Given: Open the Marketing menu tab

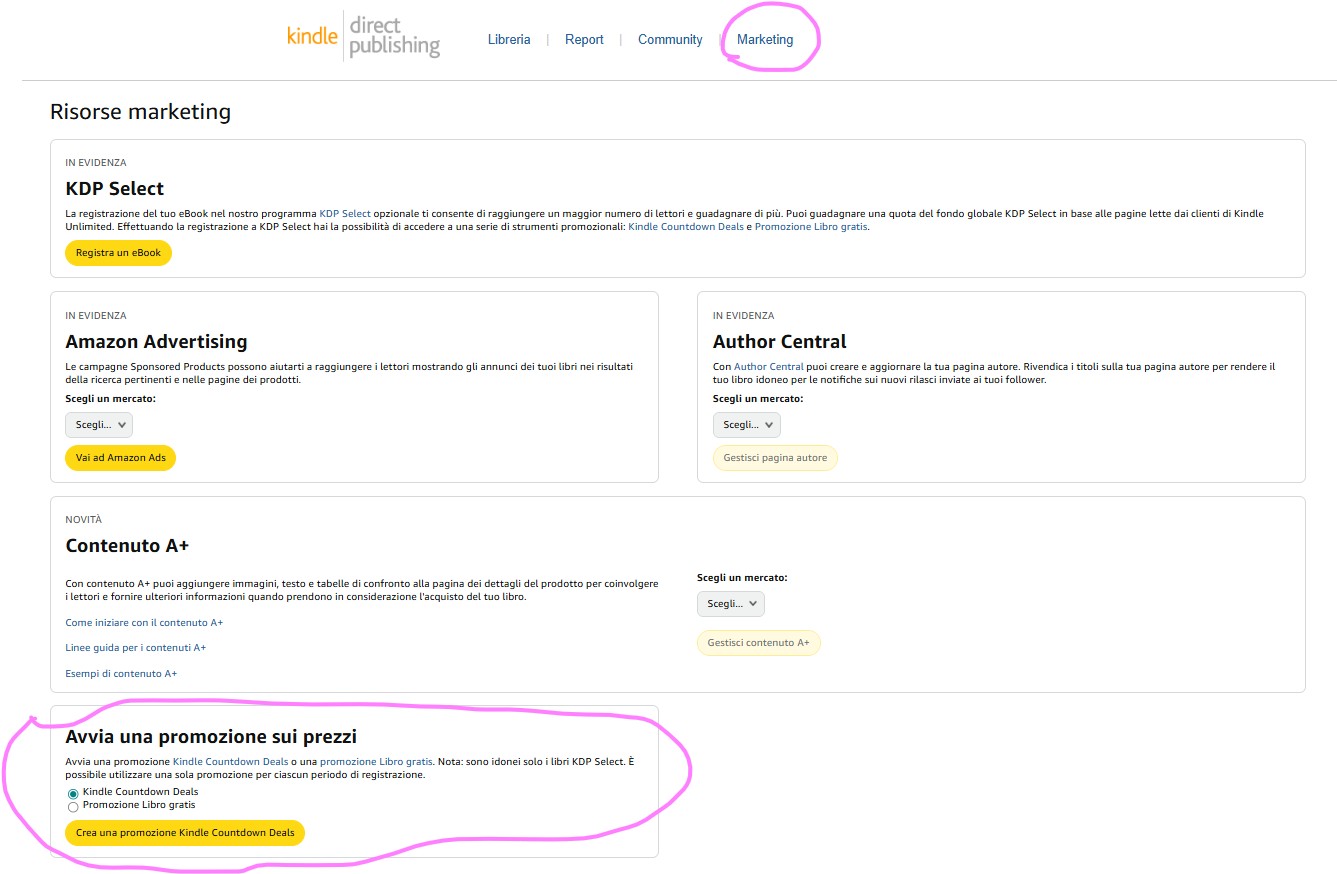Looking at the screenshot, I should click(x=765, y=40).
